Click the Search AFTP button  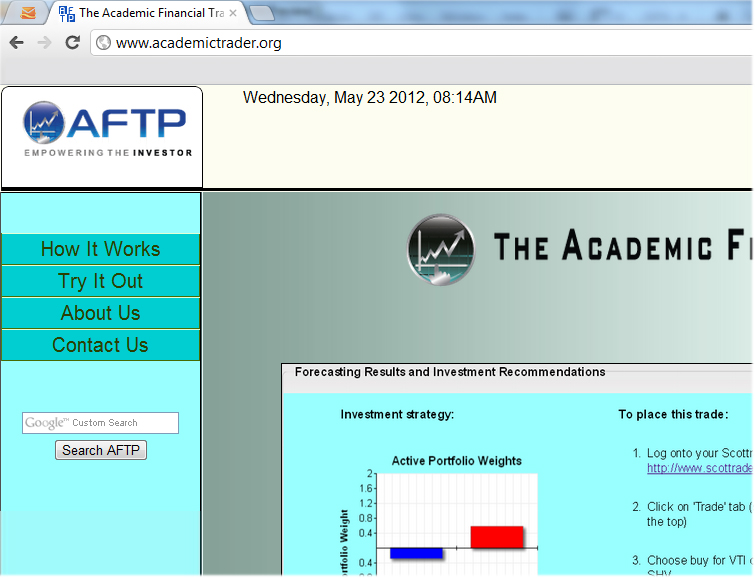[101, 450]
